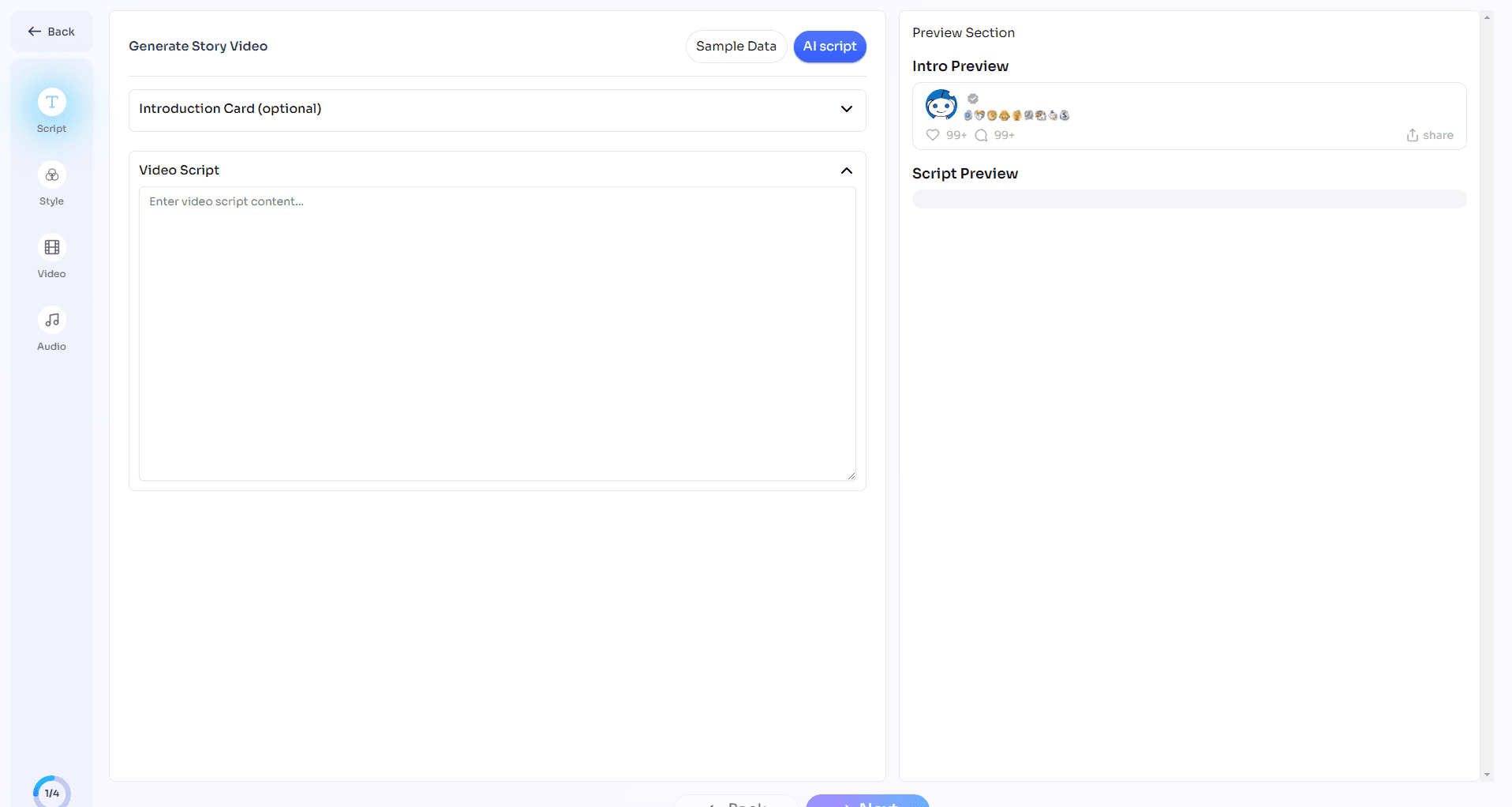1512x807 pixels.
Task: Click the robot avatar in Intro Preview
Action: click(941, 104)
